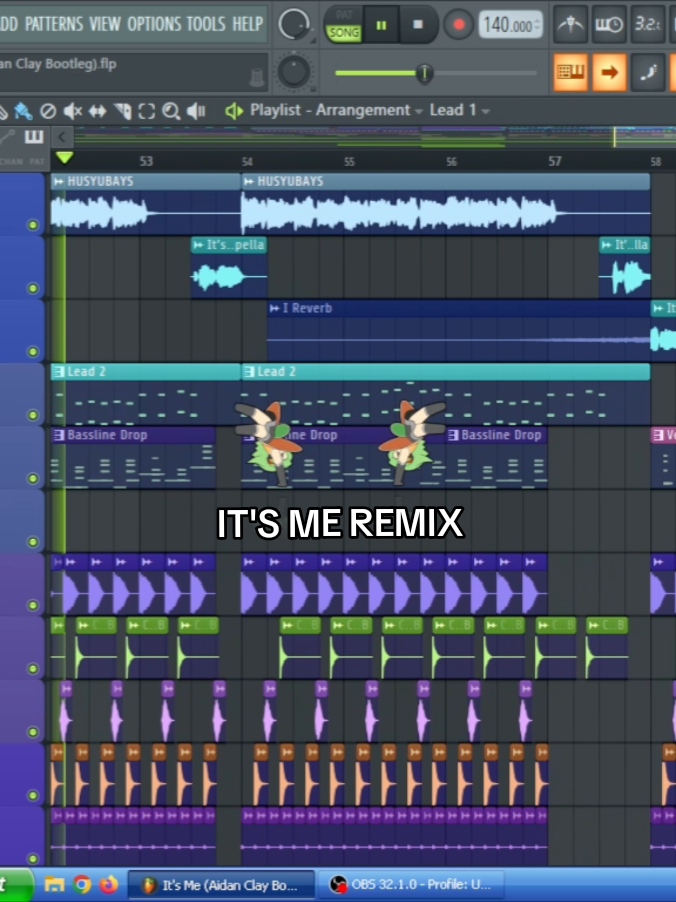The width and height of the screenshot is (676, 902).
Task: Select the Paint tool in playlist toolbar
Action: (23, 110)
